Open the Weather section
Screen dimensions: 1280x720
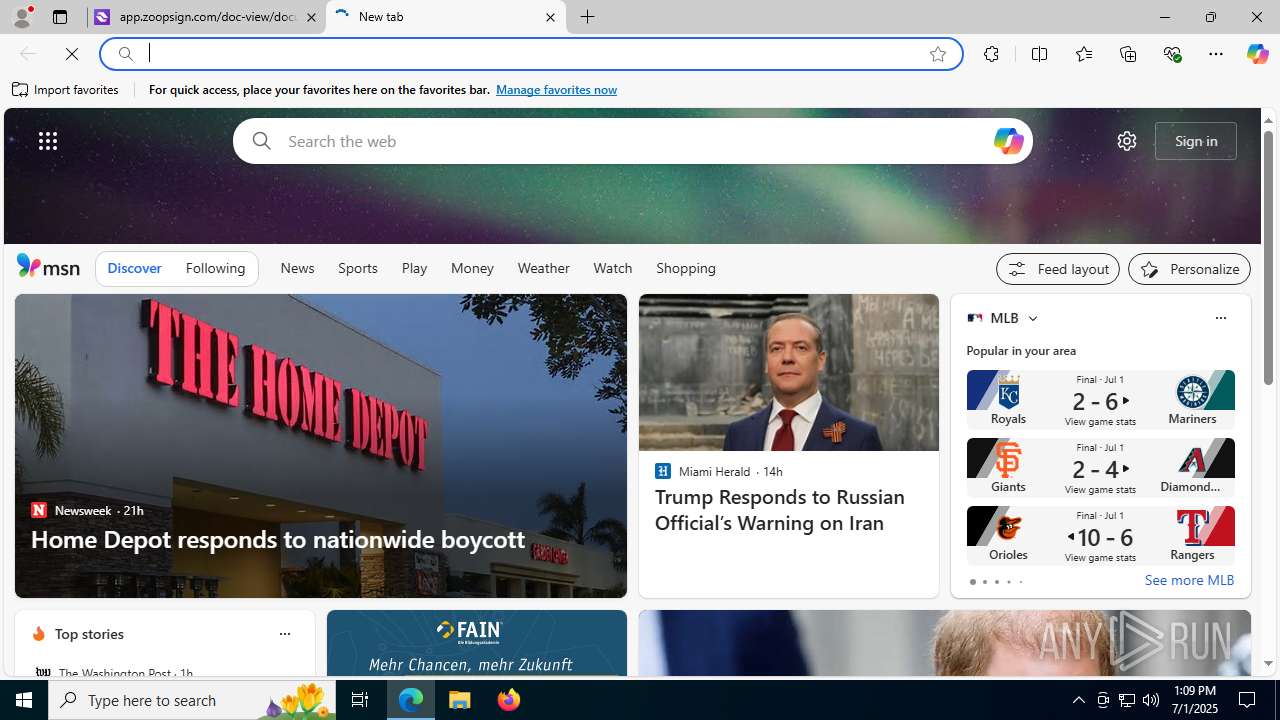click(543, 268)
